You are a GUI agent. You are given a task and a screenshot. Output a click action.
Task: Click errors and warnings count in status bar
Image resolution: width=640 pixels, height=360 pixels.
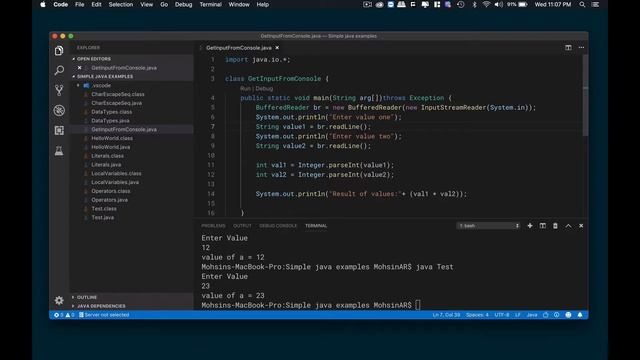click(64, 315)
